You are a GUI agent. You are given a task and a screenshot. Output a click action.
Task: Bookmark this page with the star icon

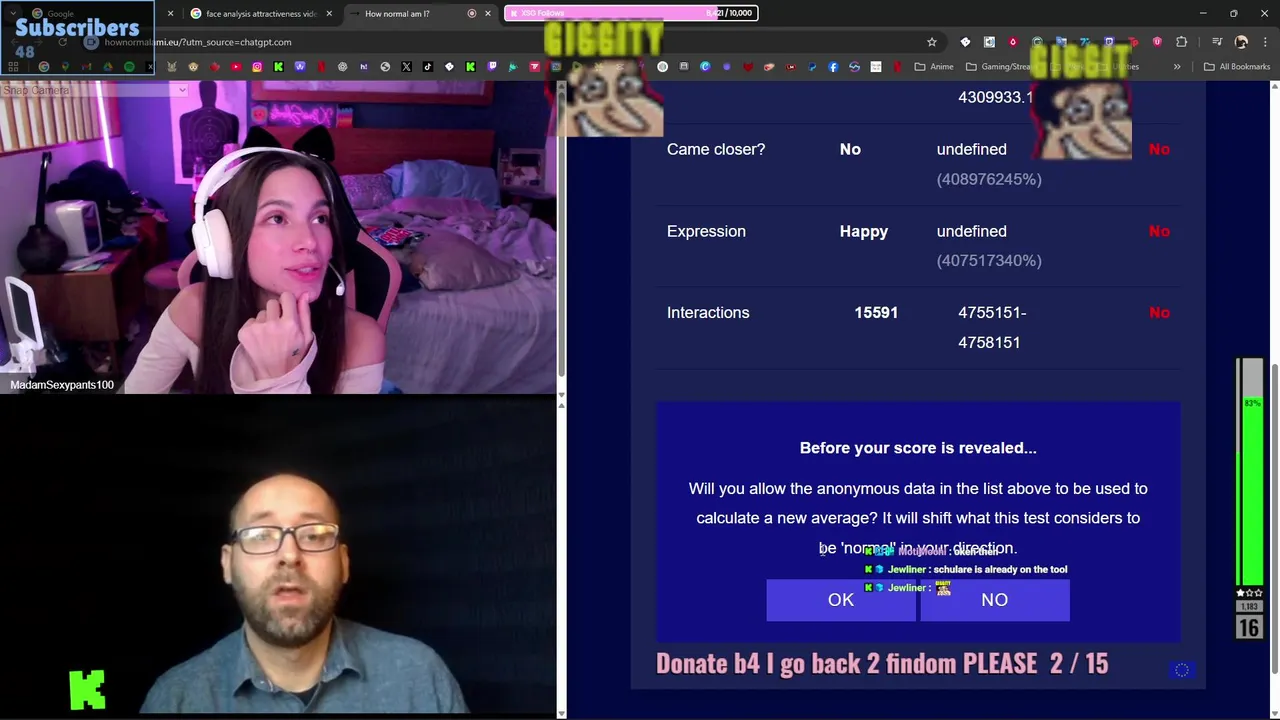(x=932, y=42)
